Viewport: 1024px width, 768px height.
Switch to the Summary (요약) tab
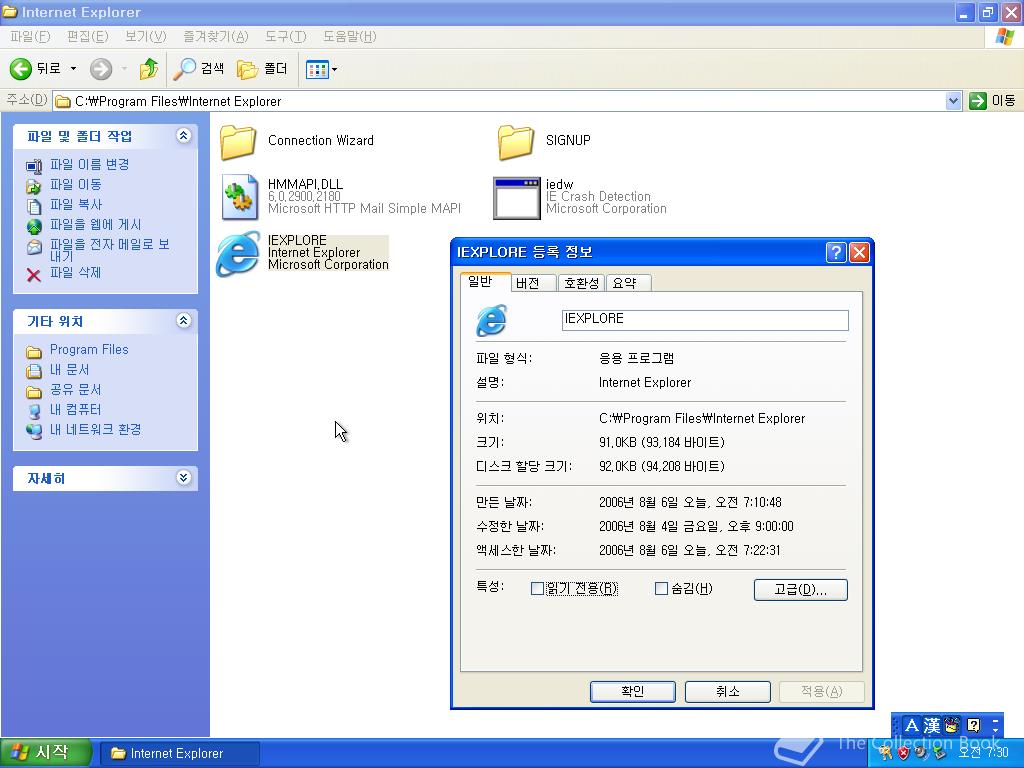(628, 283)
